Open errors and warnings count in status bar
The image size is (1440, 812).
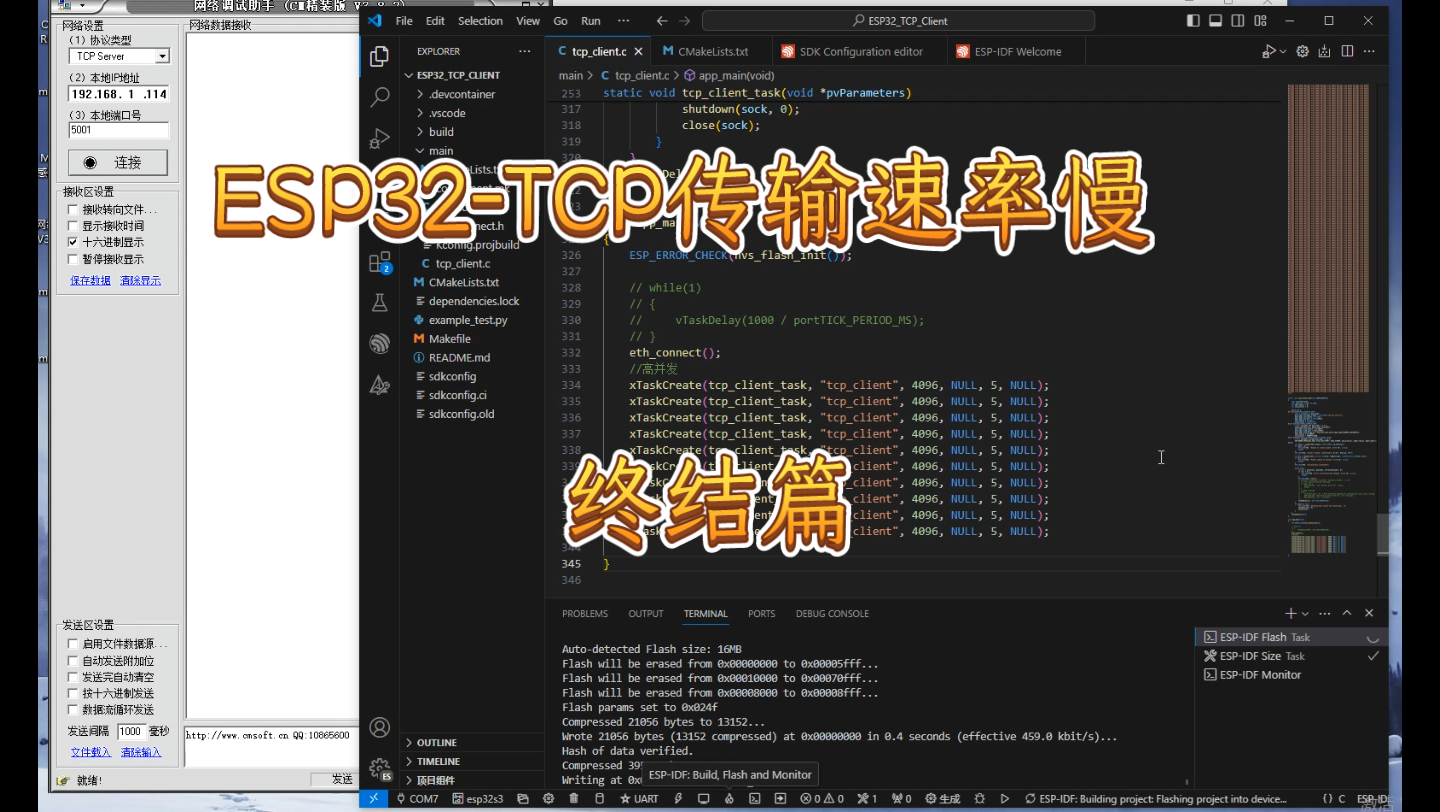pyautogui.click(x=822, y=799)
